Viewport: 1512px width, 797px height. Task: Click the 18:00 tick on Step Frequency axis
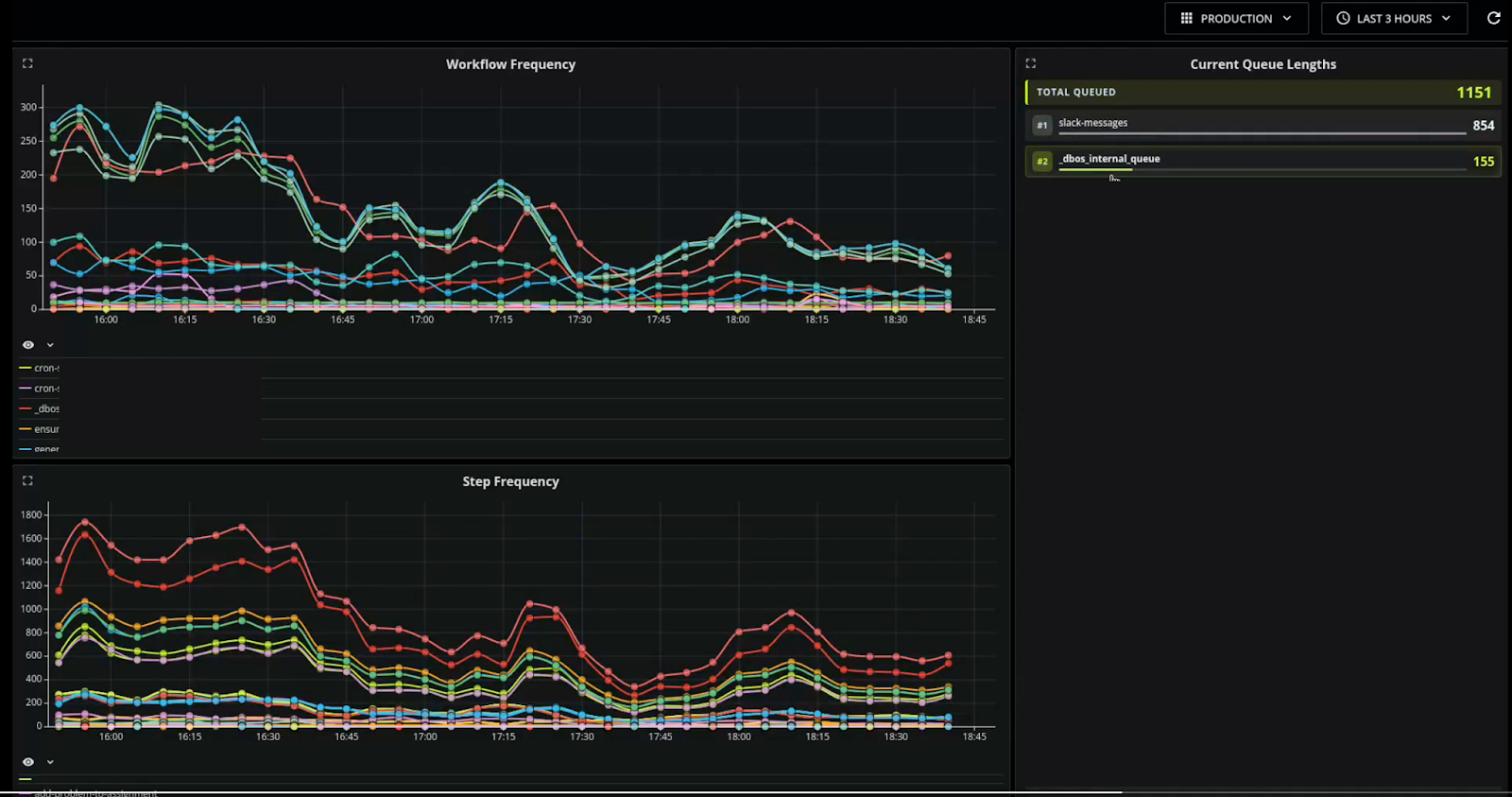pyautogui.click(x=739, y=736)
